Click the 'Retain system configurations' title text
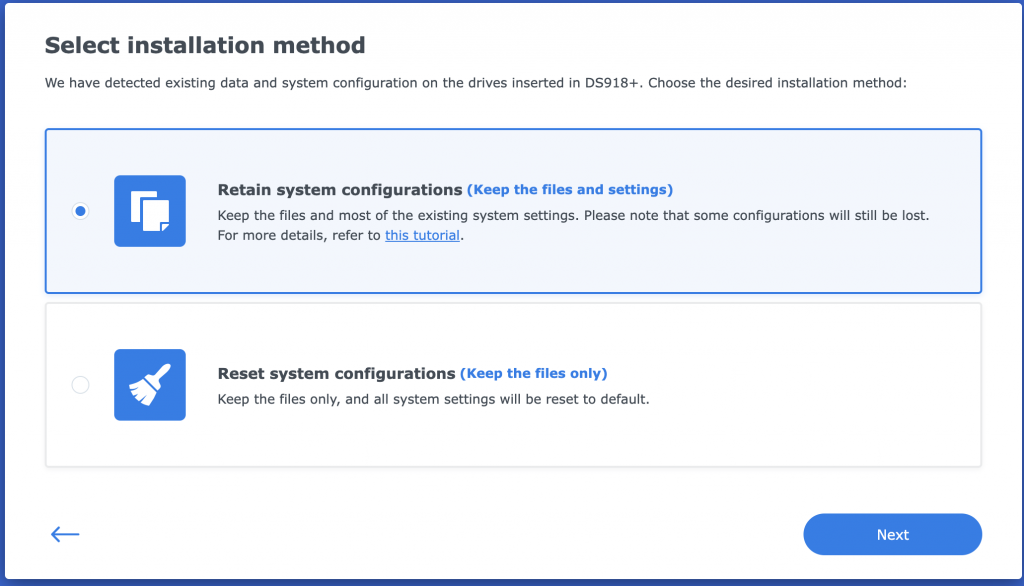The height and width of the screenshot is (586, 1024). pyautogui.click(x=340, y=190)
